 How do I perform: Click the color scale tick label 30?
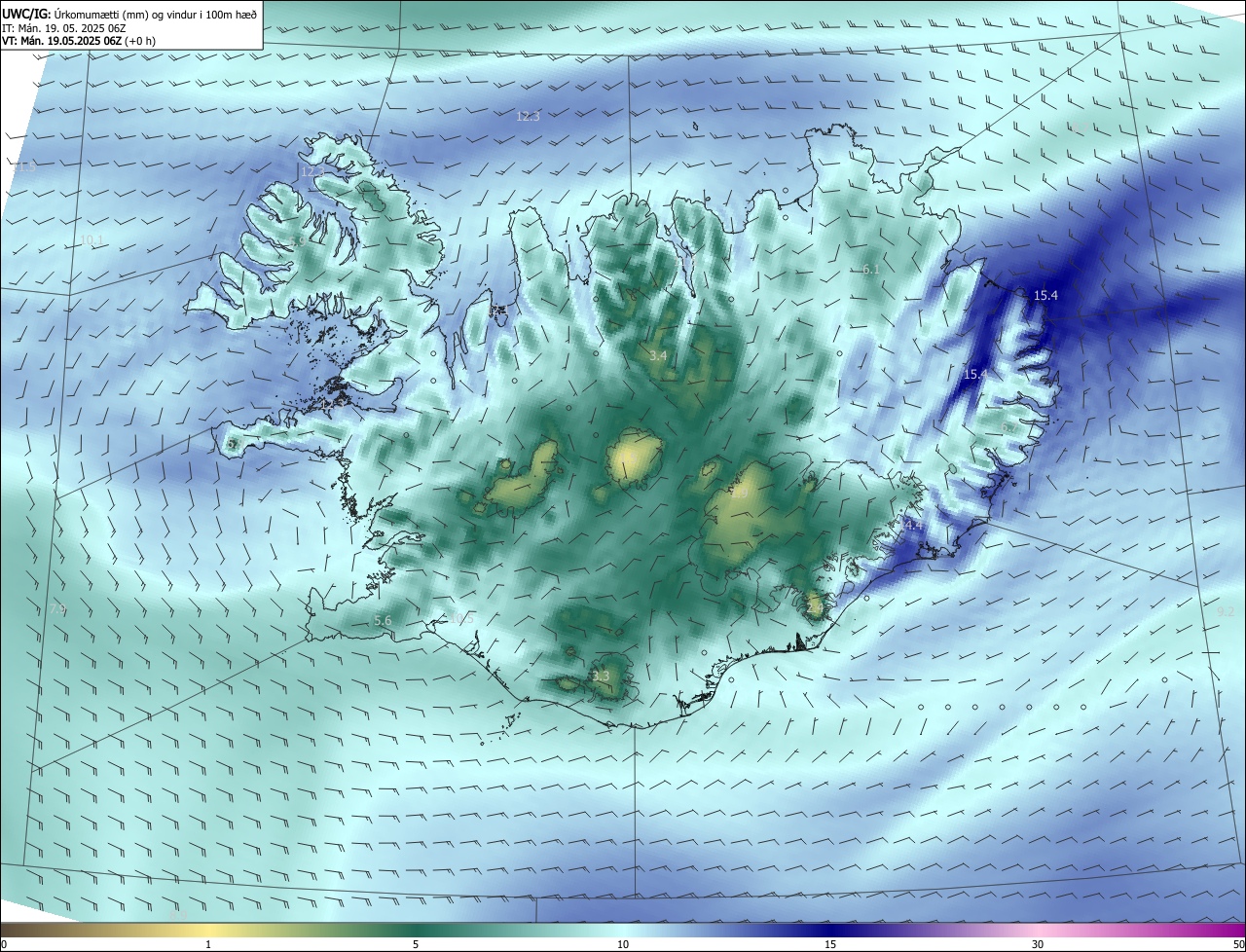[1038, 944]
